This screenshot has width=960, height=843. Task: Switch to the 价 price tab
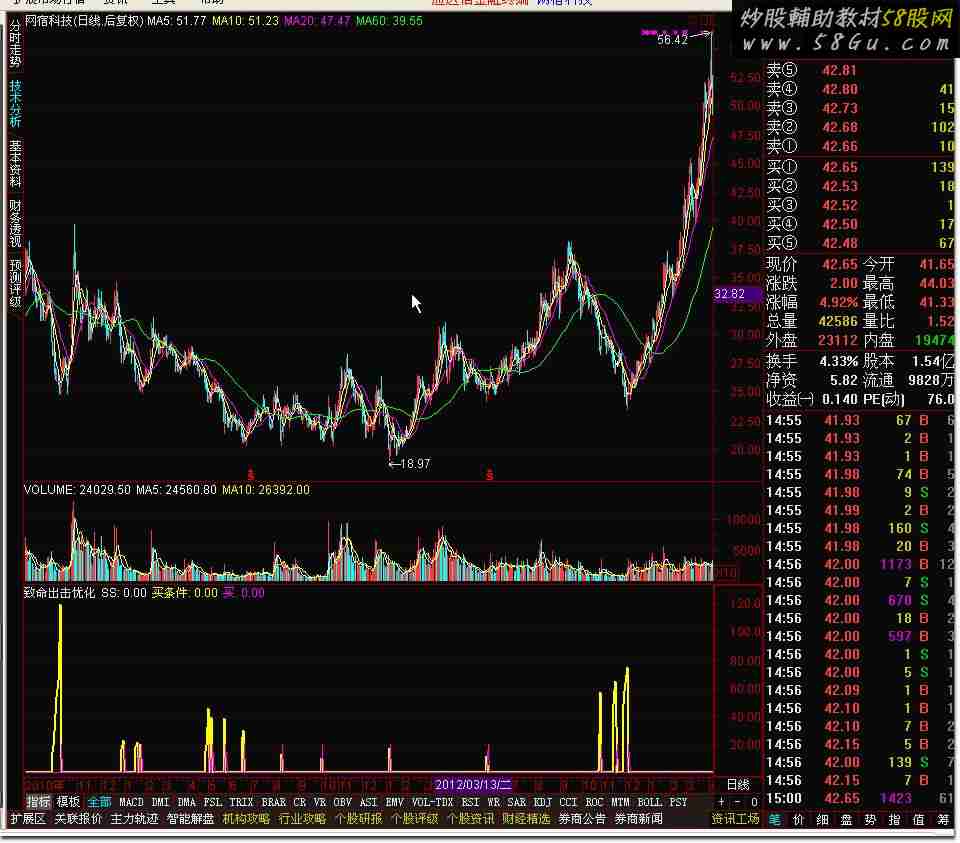pos(798,820)
